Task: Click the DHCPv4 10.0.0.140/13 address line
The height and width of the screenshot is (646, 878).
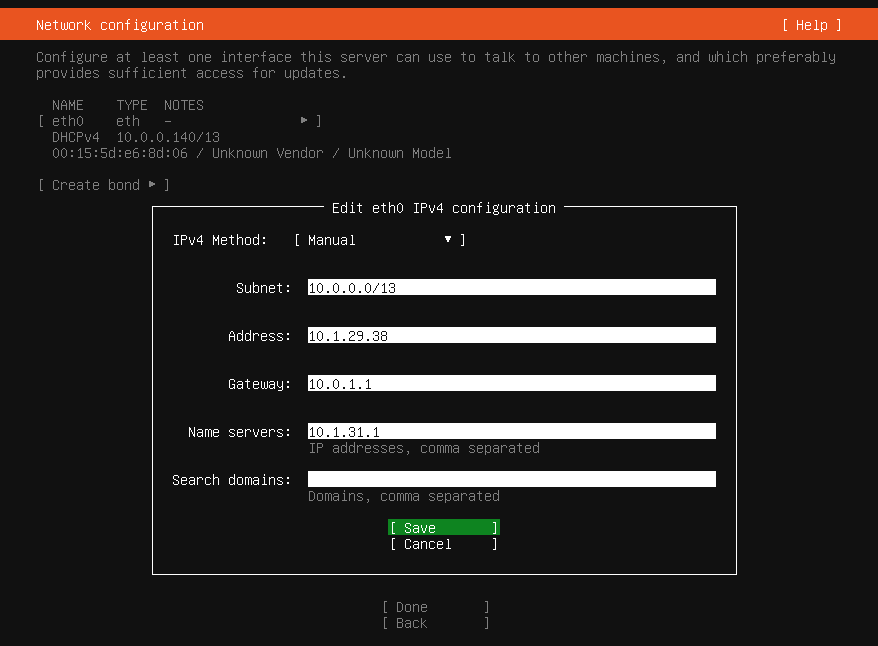Action: pos(136,137)
